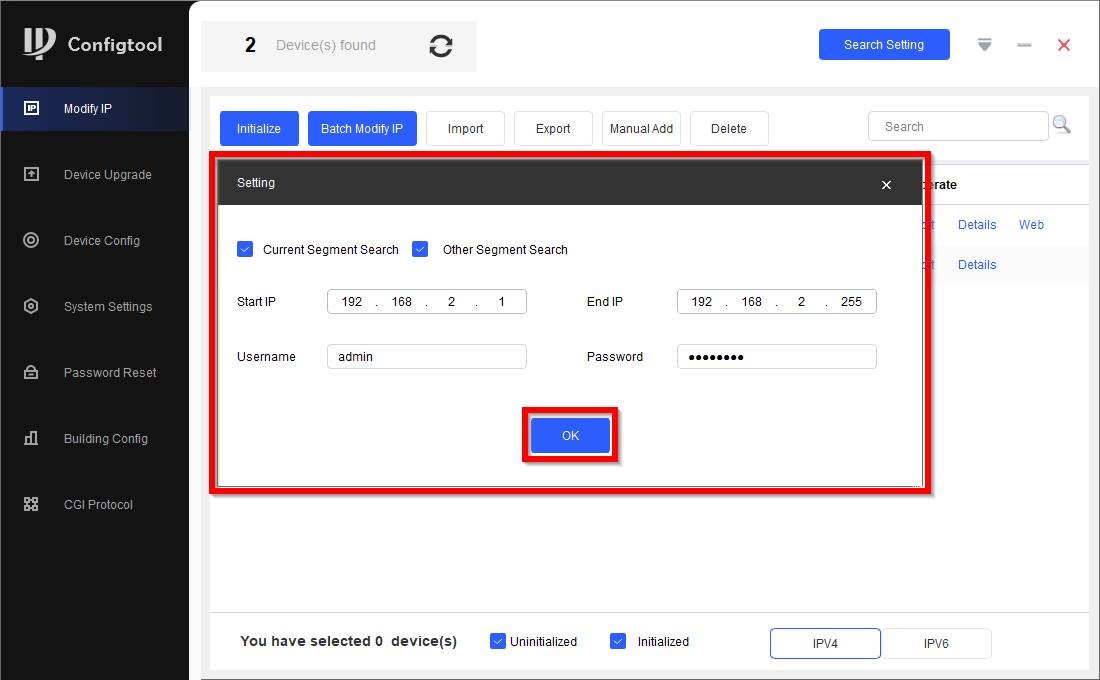The image size is (1100, 680).
Task: Select the IPV4 tab
Action: click(825, 644)
